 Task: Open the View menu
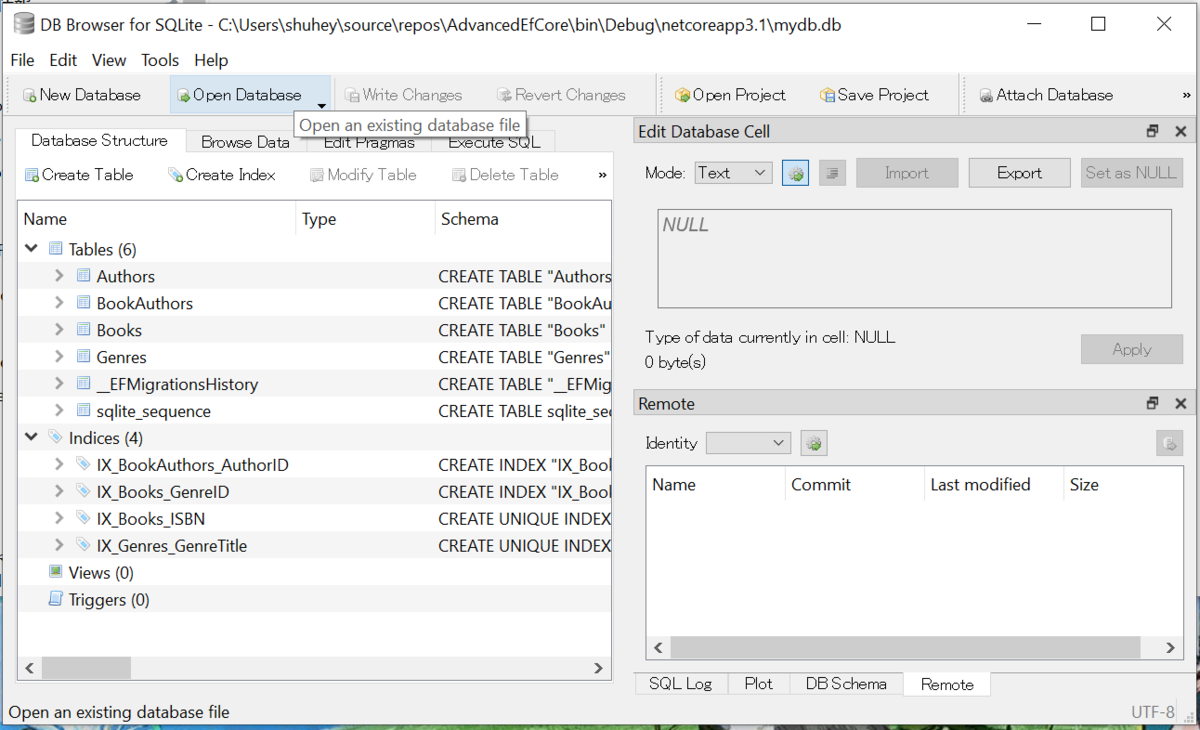(109, 60)
